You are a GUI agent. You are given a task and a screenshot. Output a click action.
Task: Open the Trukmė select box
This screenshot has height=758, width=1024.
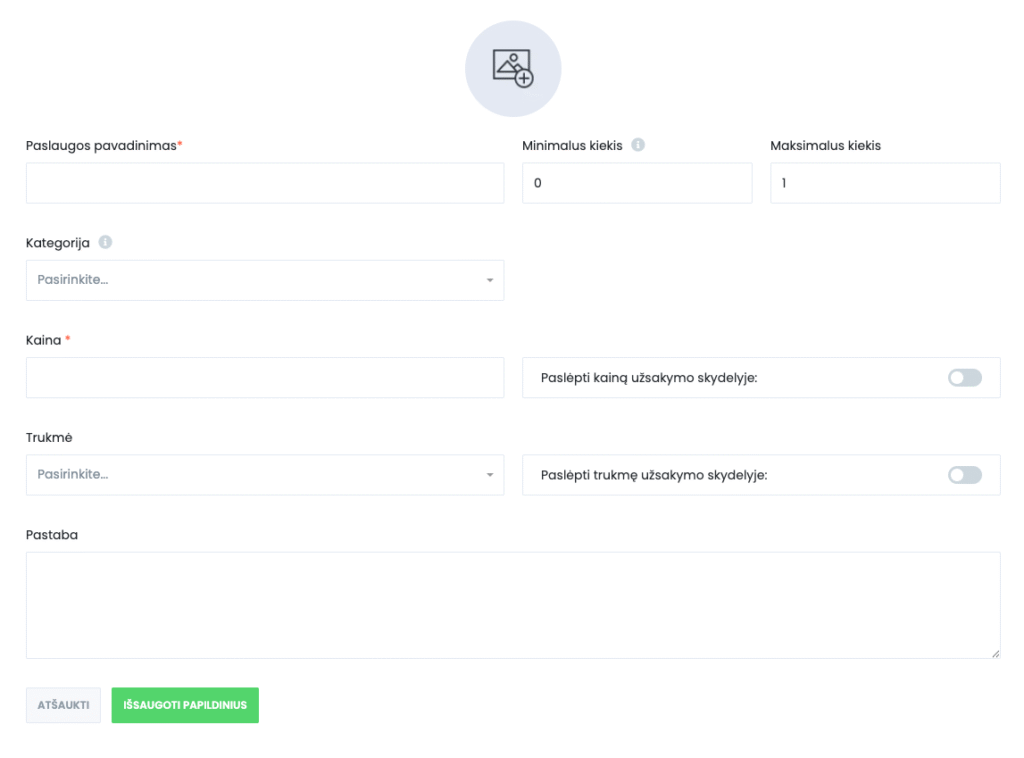coord(264,475)
